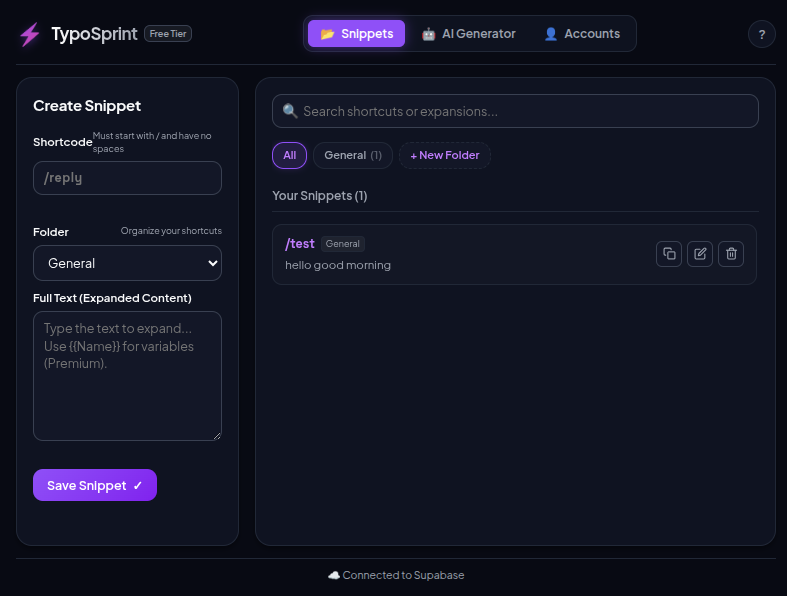Click the Create Snippet heading
The height and width of the screenshot is (596, 787).
tap(87, 106)
